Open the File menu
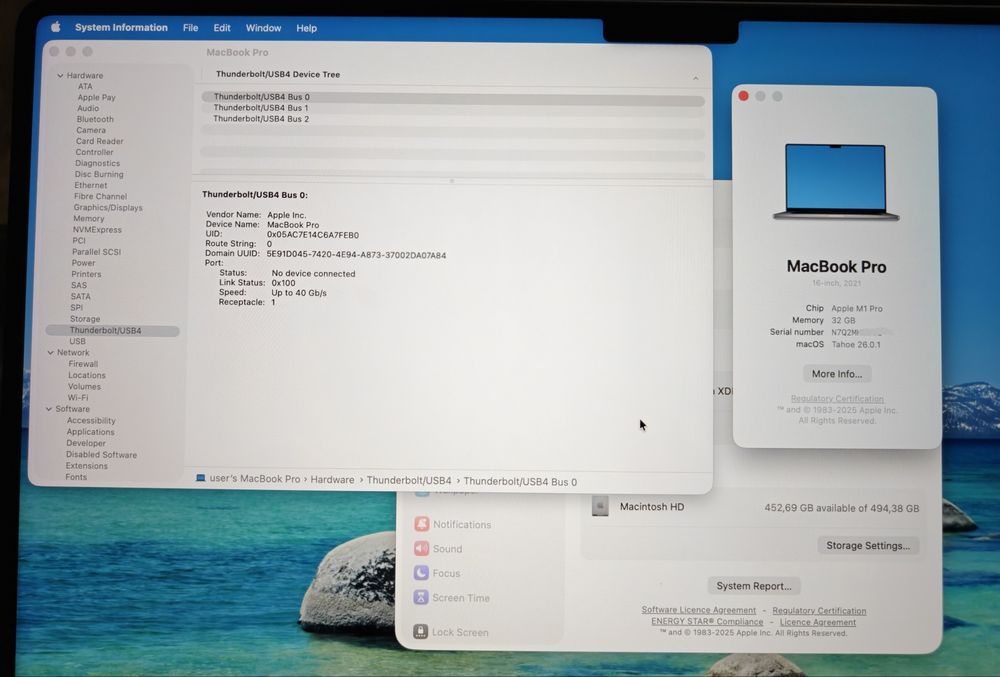 tap(190, 28)
